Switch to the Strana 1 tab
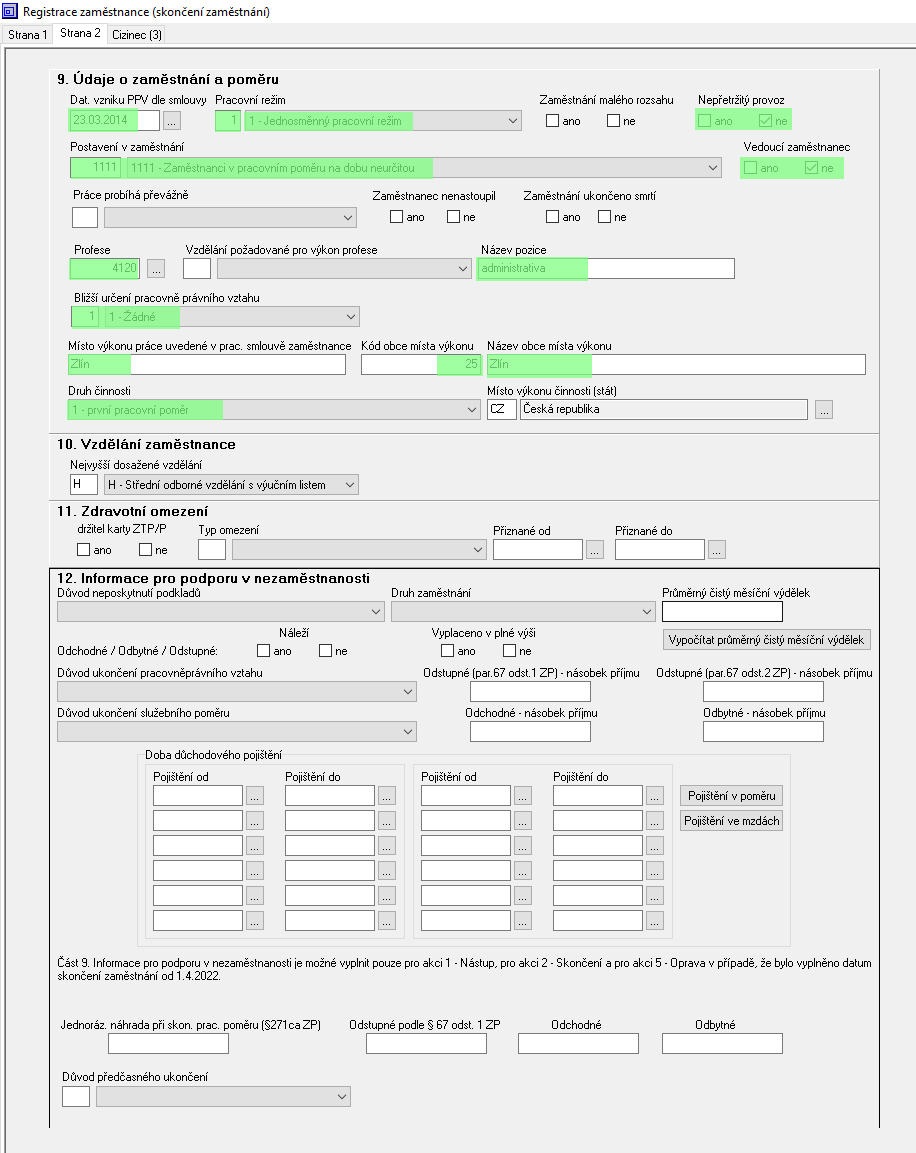The height and width of the screenshot is (1153, 916). coord(27,34)
